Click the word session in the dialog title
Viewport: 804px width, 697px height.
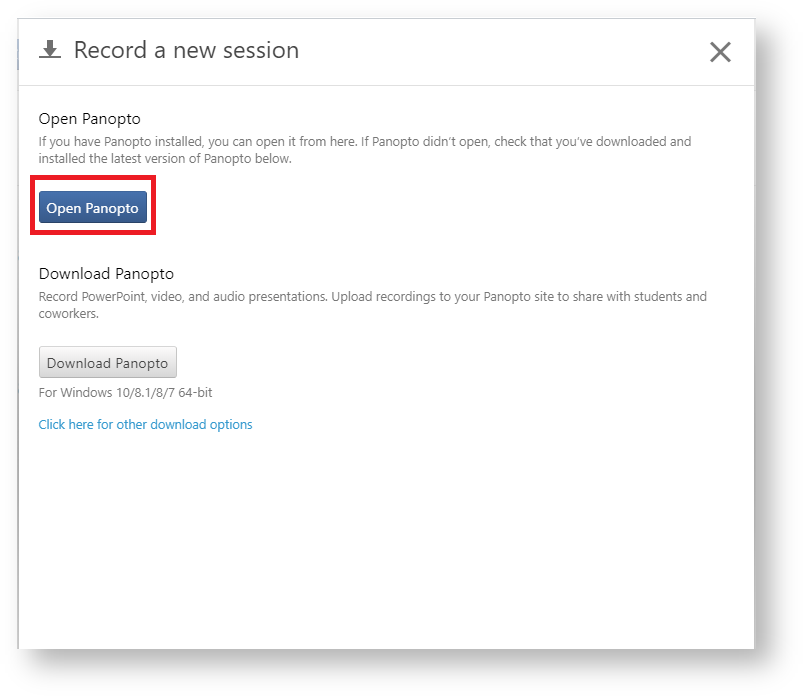pyautogui.click(x=260, y=50)
